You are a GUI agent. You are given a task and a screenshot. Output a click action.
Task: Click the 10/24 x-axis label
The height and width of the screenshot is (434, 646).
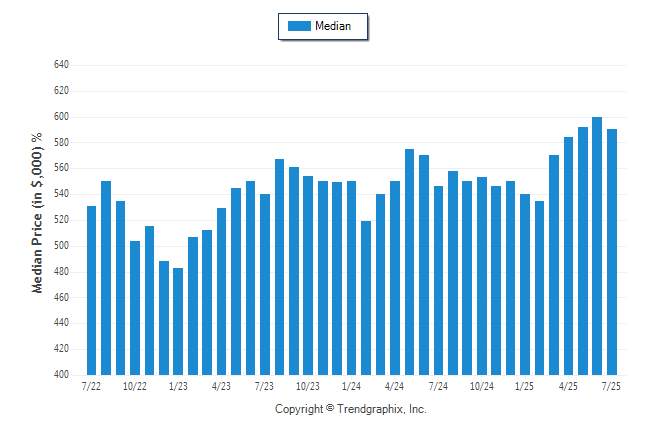click(482, 386)
